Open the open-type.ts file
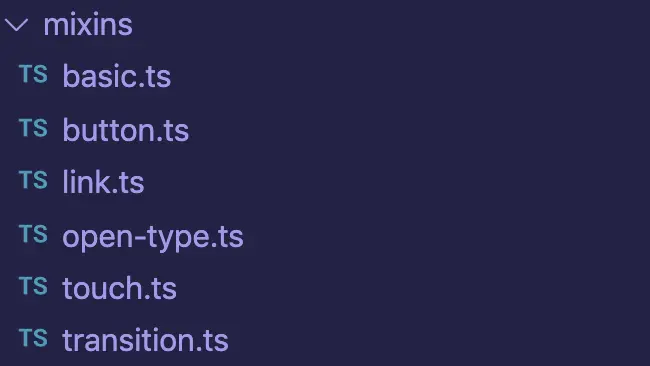650x366 pixels. [153, 238]
